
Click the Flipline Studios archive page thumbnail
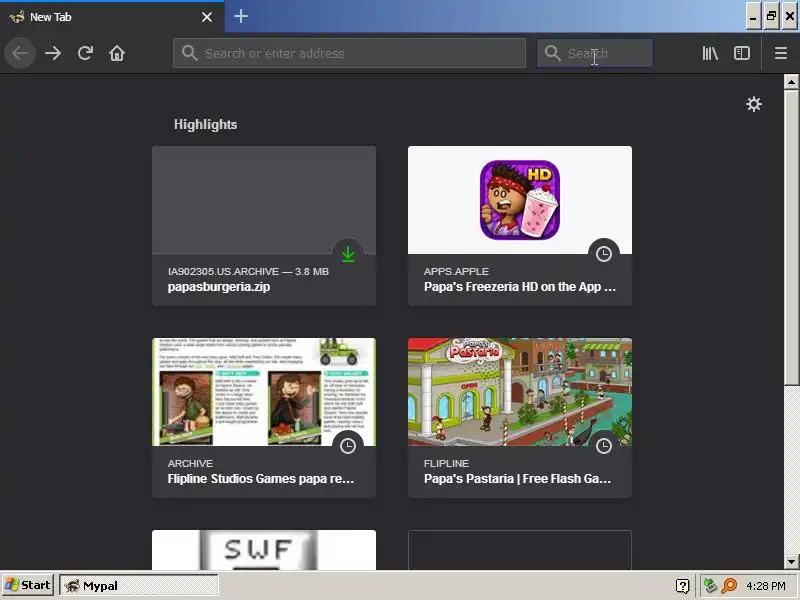pyautogui.click(x=264, y=392)
